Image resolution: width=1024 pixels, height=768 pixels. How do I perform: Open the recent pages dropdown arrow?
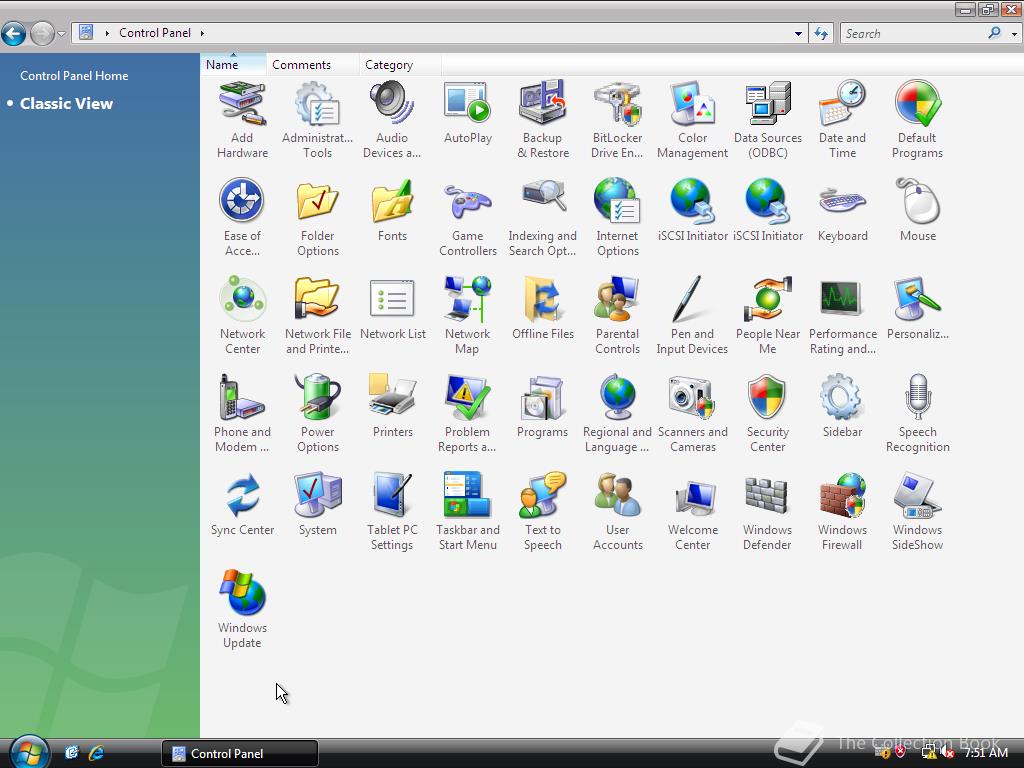click(x=61, y=33)
